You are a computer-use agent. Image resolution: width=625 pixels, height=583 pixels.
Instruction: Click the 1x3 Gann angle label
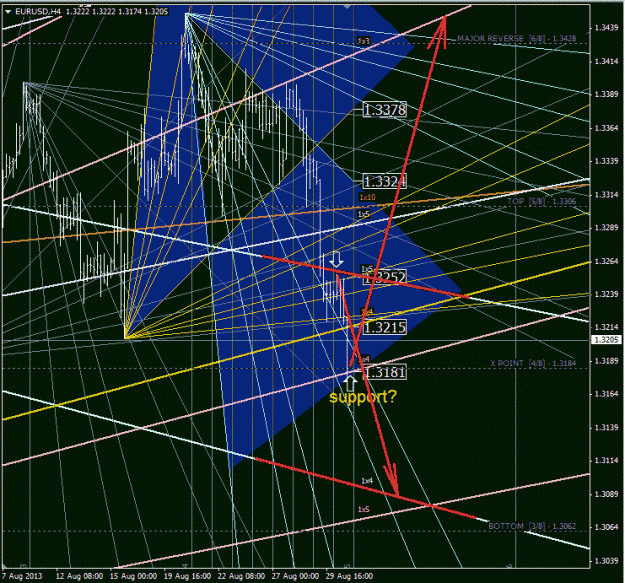point(364,41)
